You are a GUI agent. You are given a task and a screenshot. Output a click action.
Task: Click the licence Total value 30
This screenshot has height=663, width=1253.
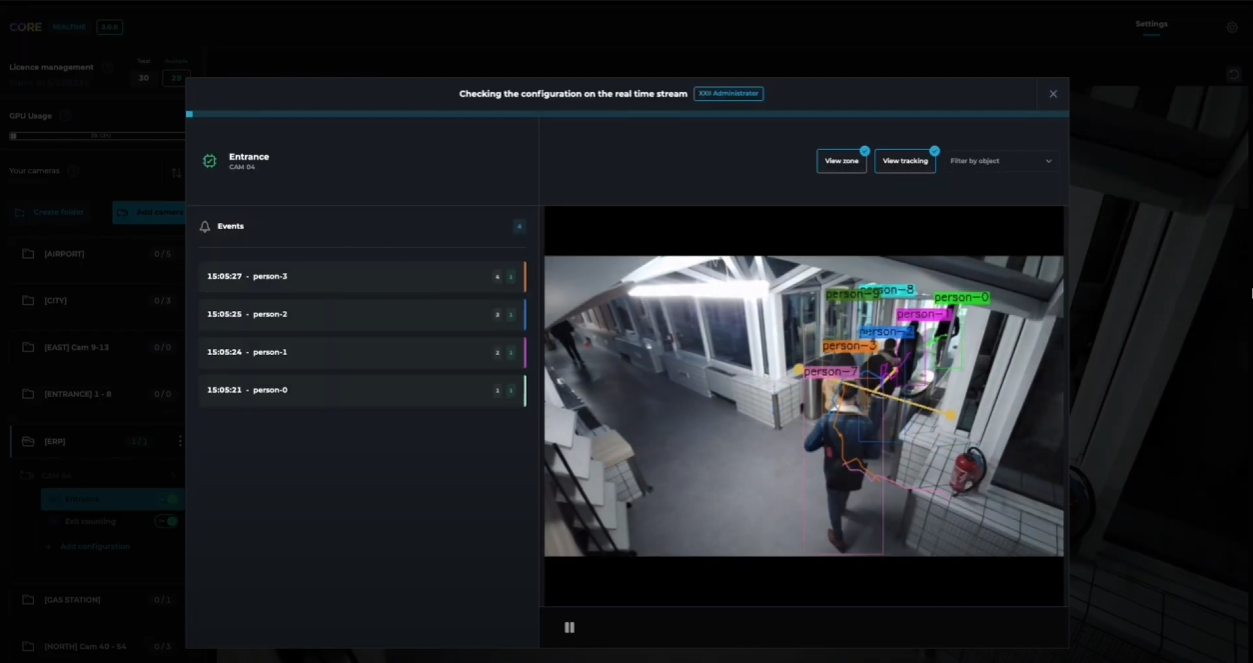click(x=144, y=78)
